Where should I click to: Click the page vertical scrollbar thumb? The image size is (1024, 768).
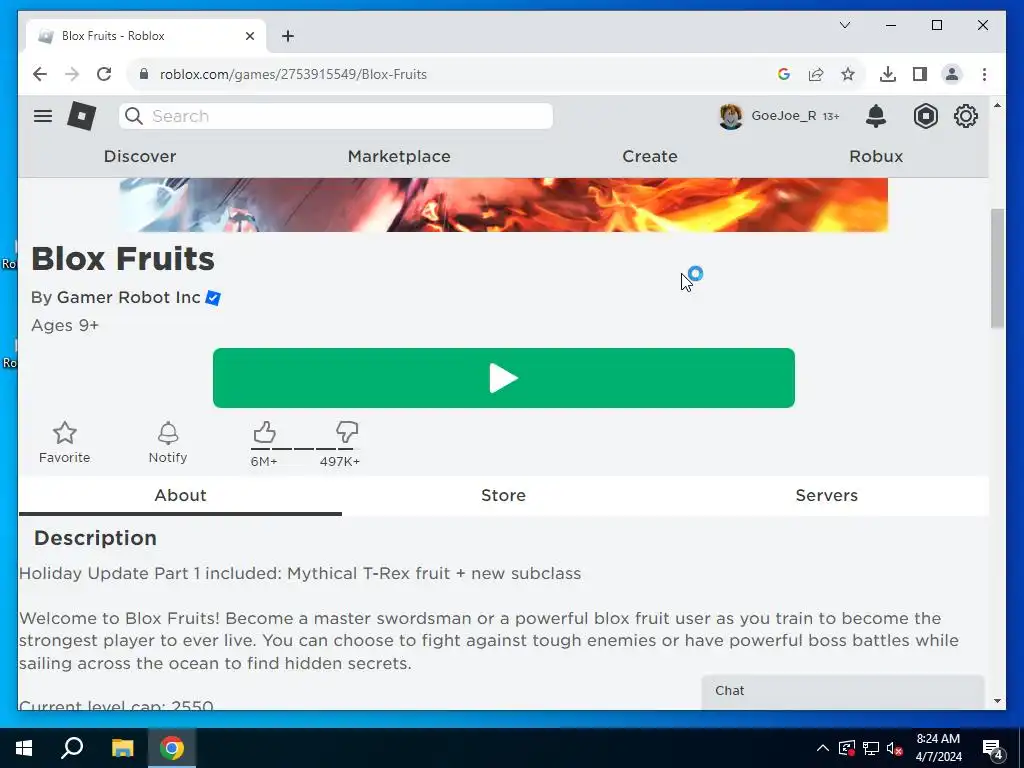click(x=997, y=268)
